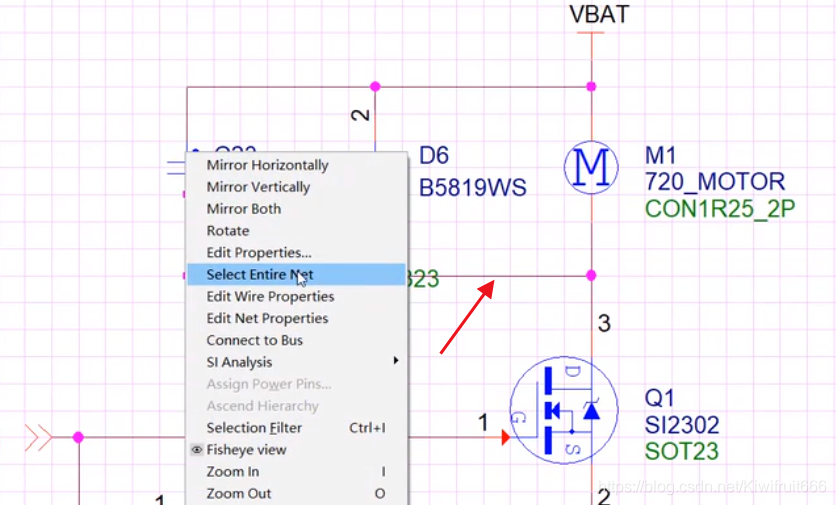836x505 pixels.
Task: Open Edit Properties... dialog
Action: click(x=259, y=253)
